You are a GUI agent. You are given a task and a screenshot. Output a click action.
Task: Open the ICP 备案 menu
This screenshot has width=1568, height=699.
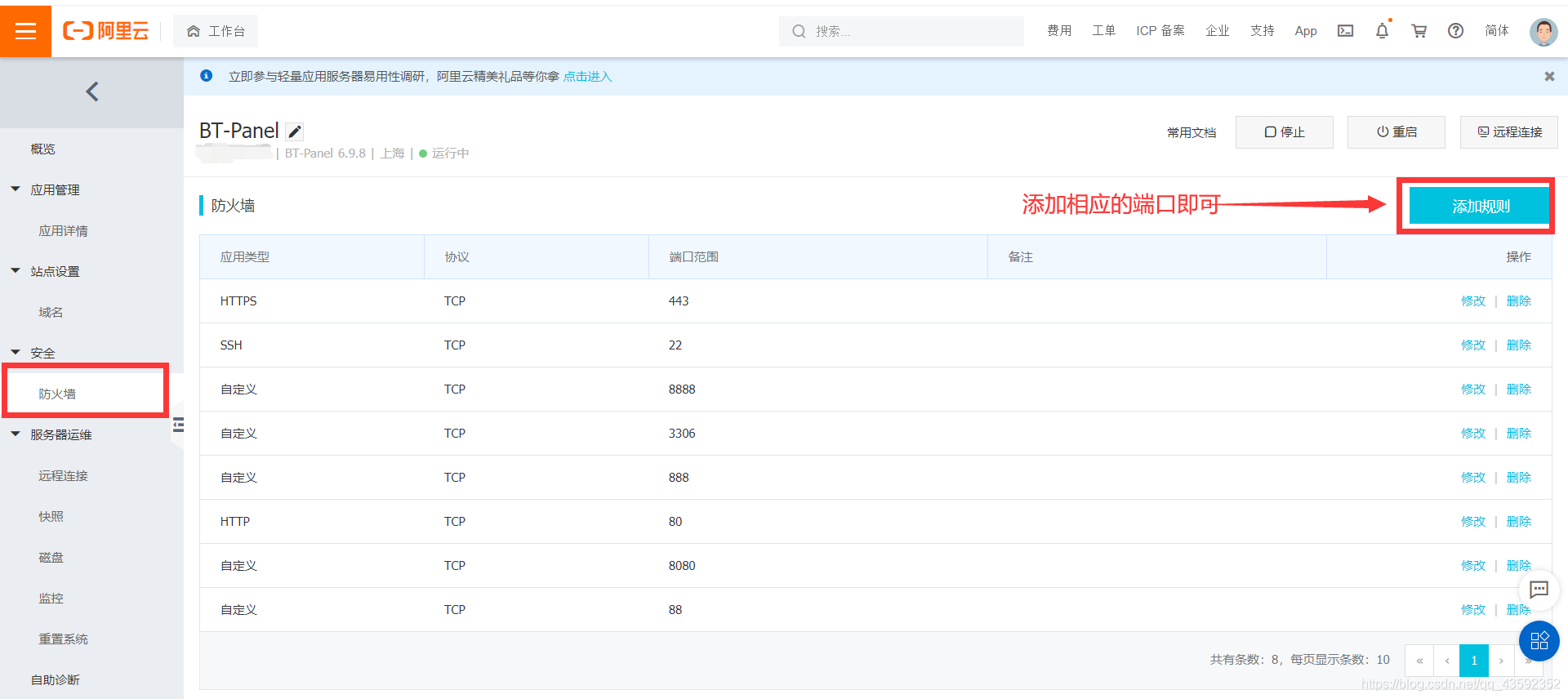(x=1160, y=31)
